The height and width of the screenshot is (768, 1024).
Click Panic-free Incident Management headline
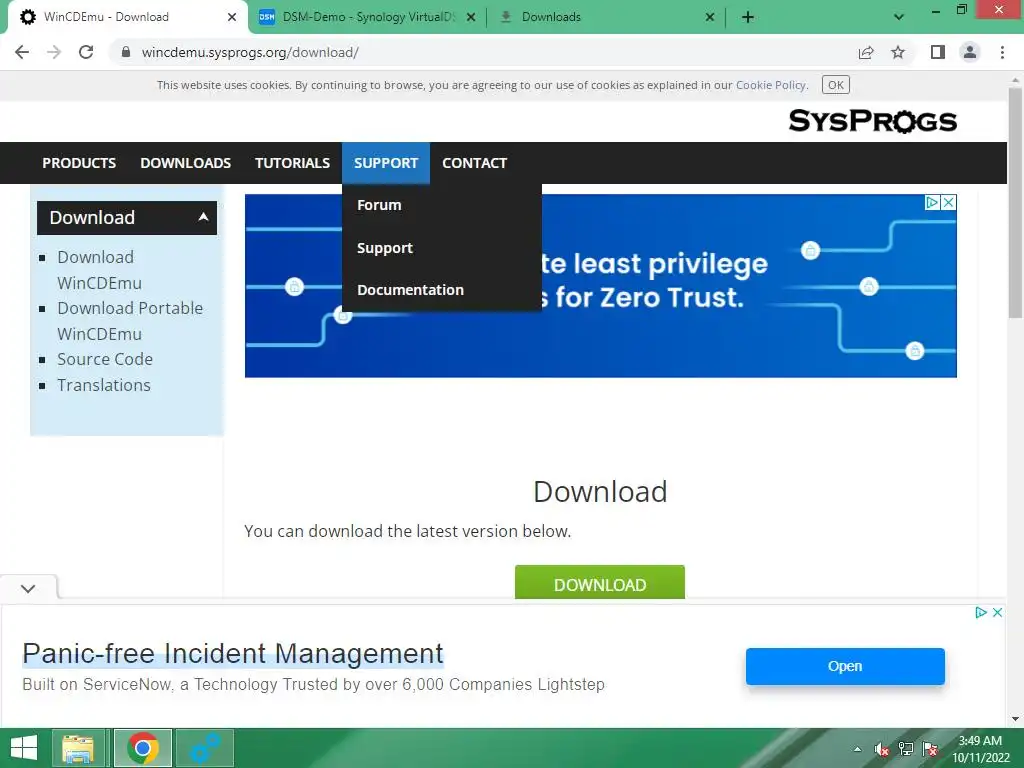(233, 654)
